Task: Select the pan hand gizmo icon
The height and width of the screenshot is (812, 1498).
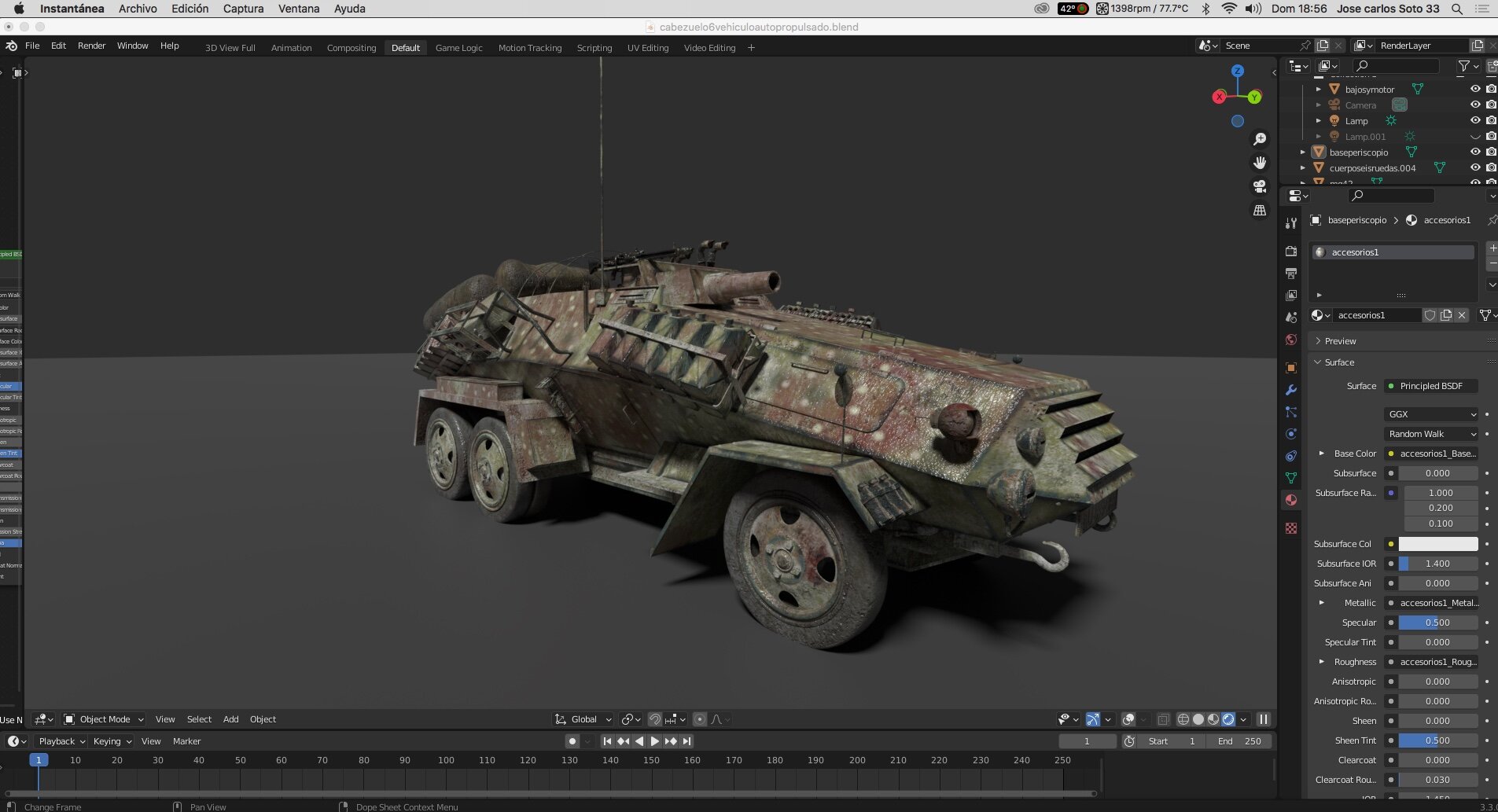Action: pos(1260,163)
